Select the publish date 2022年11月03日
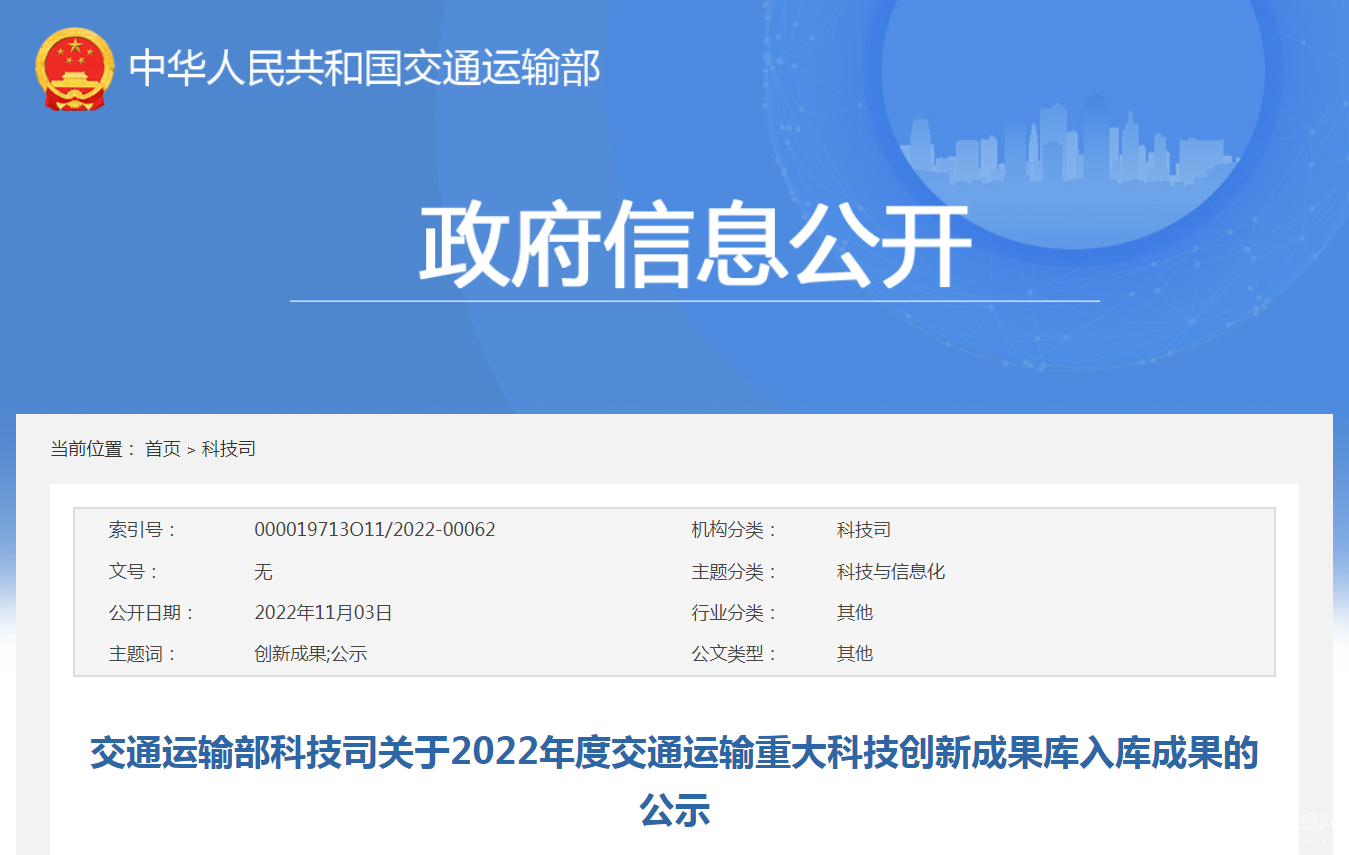1349x855 pixels. pyautogui.click(x=324, y=613)
